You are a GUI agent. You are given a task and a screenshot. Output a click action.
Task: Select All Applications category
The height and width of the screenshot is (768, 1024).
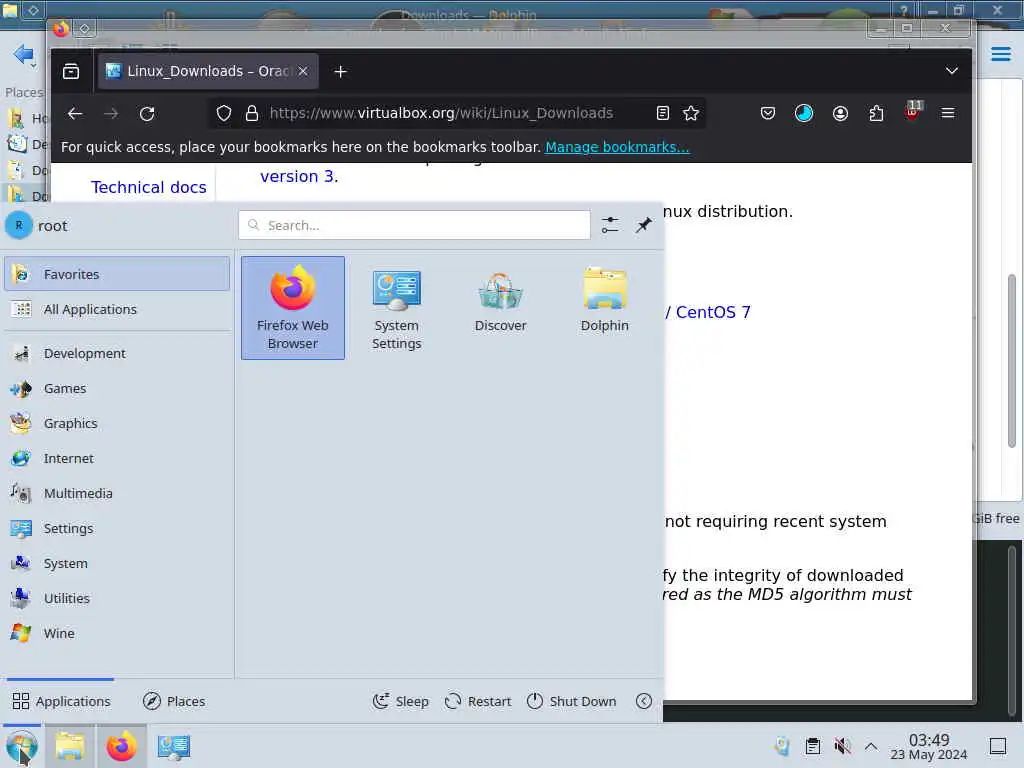pos(117,309)
